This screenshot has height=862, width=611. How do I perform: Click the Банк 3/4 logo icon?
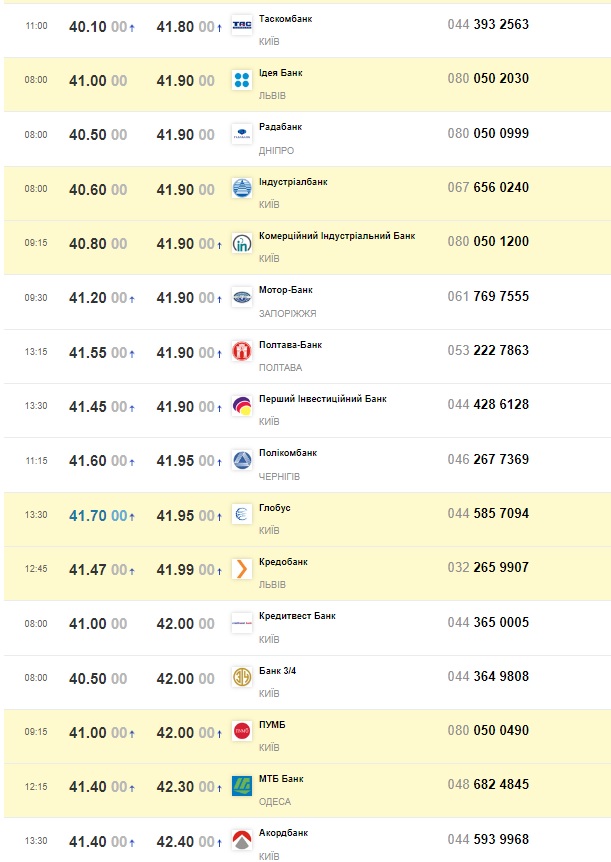click(241, 677)
